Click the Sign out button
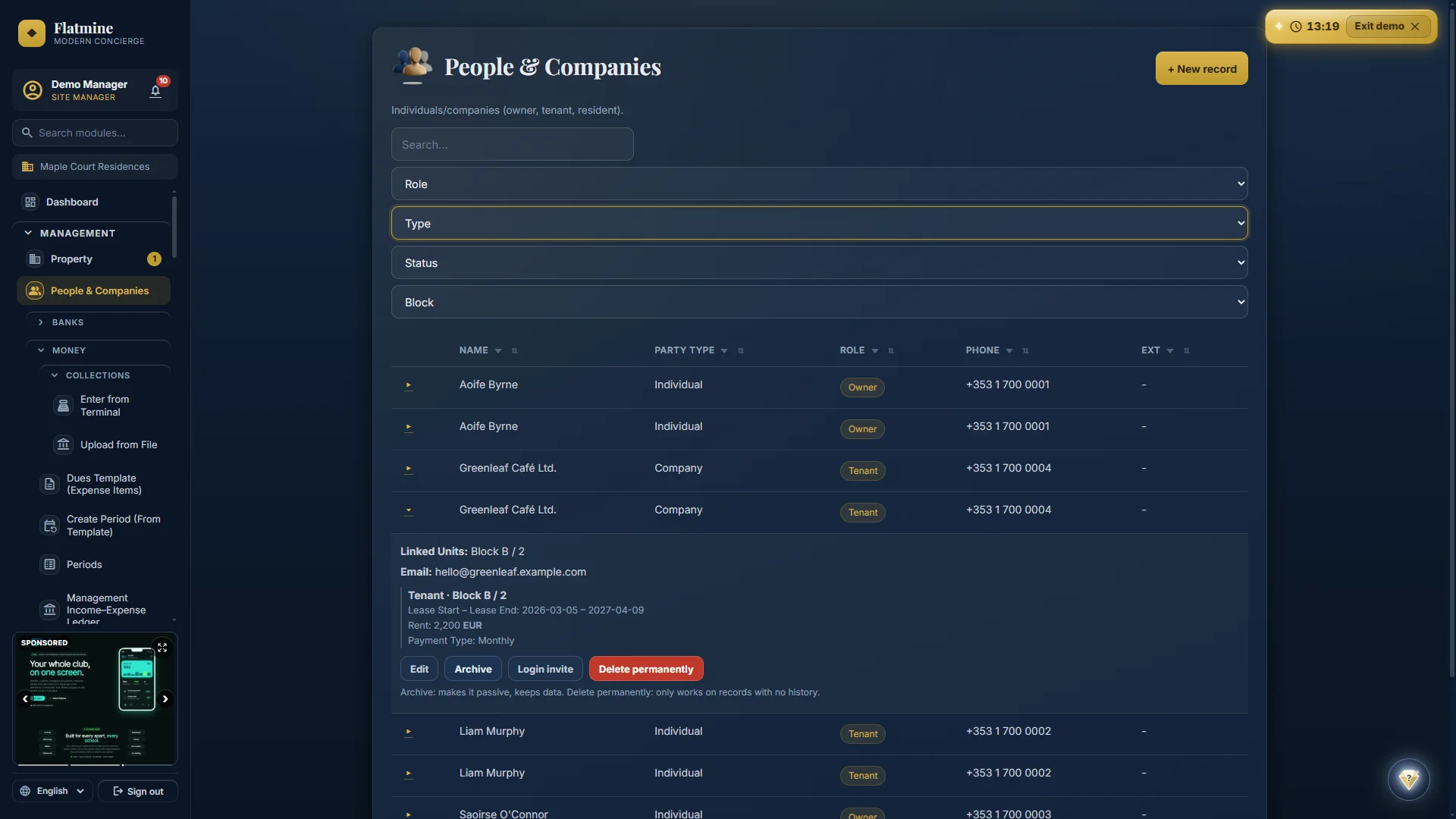This screenshot has height=819, width=1456. click(138, 792)
